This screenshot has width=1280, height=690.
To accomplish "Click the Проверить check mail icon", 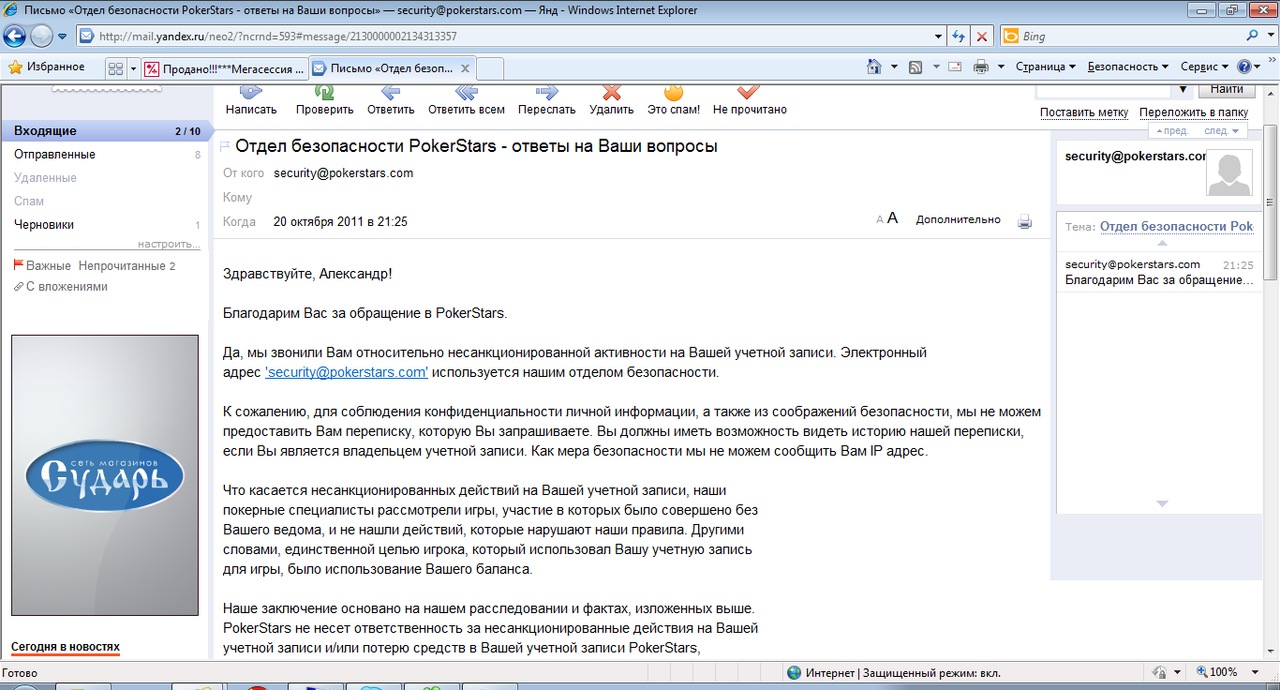I will (324, 93).
